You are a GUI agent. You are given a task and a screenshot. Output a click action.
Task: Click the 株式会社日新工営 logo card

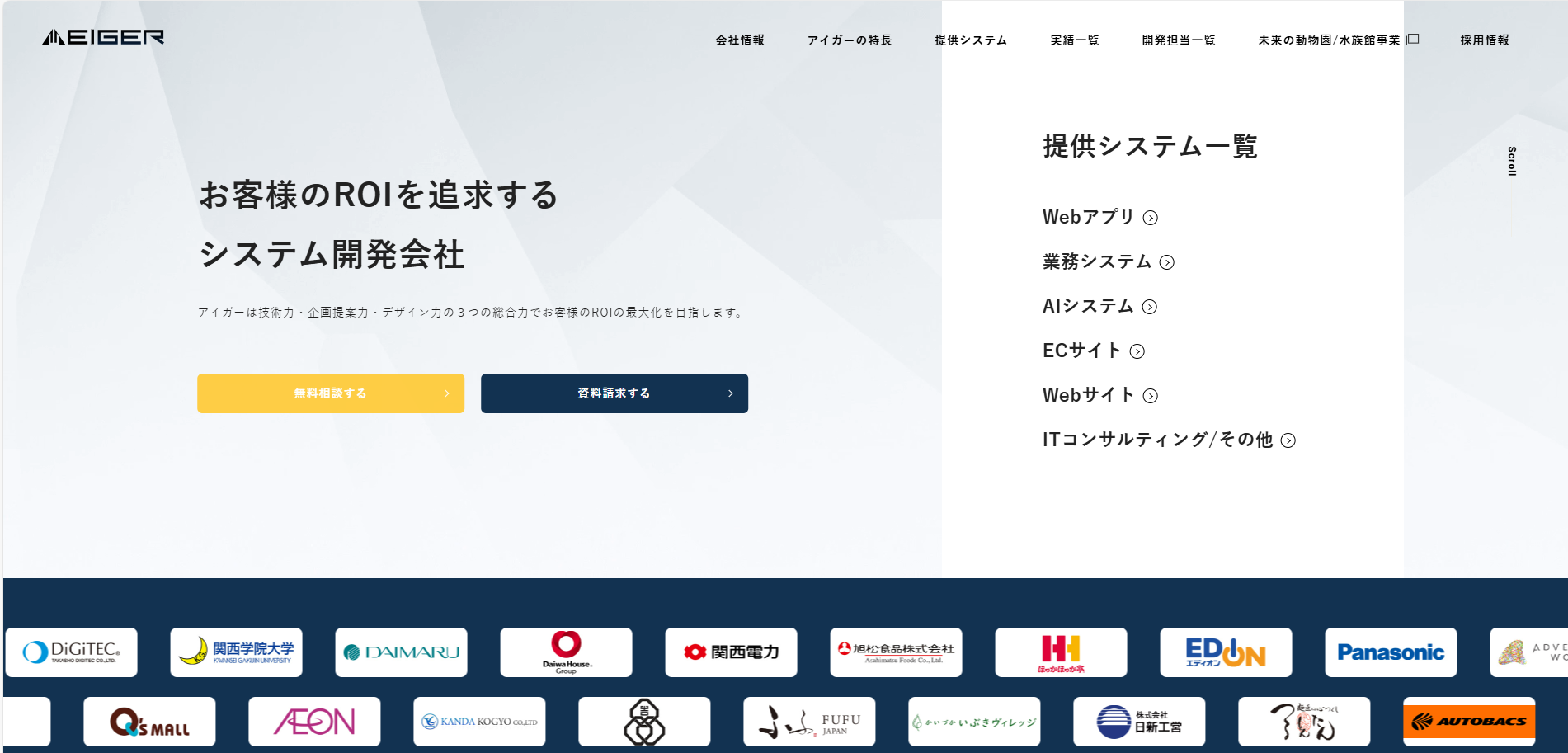pyautogui.click(x=1139, y=722)
